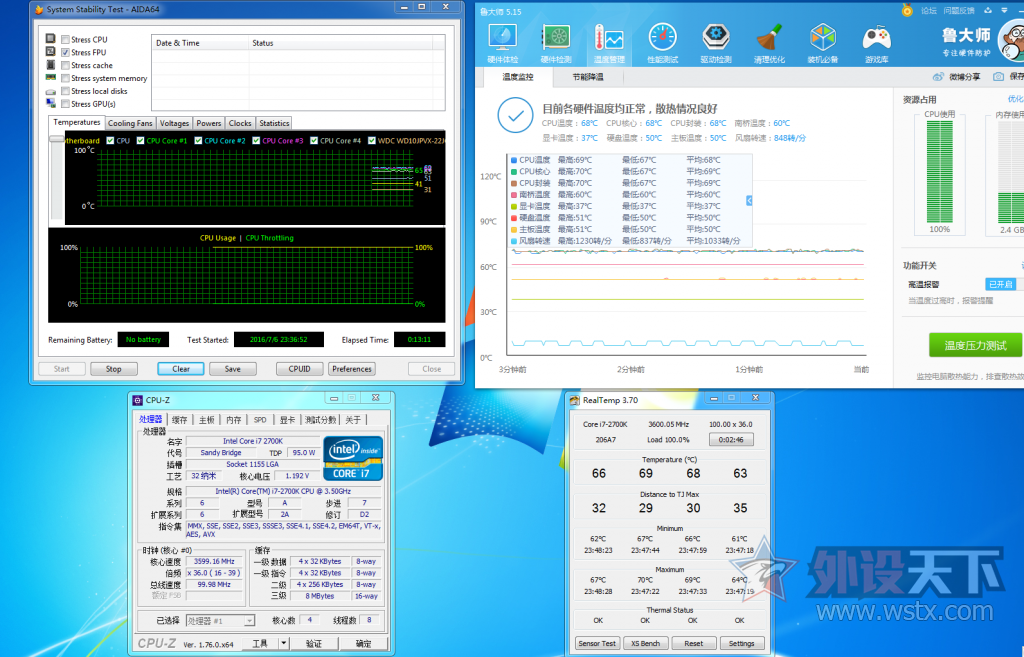Click the green 温度压力测试 button
The width and height of the screenshot is (1024, 657).
976,345
